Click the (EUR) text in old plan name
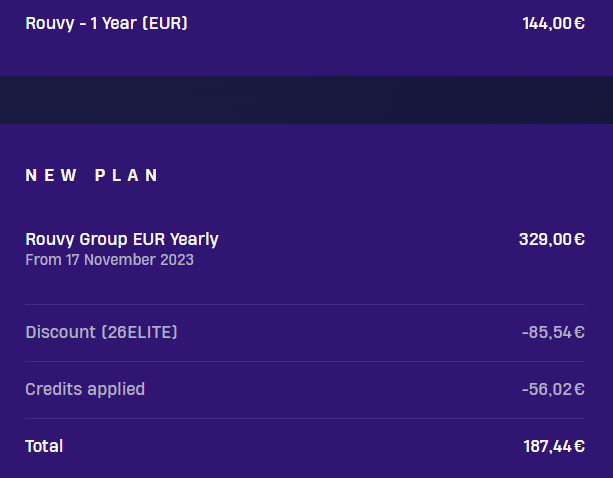This screenshot has height=478, width=613. pyautogui.click(x=165, y=23)
